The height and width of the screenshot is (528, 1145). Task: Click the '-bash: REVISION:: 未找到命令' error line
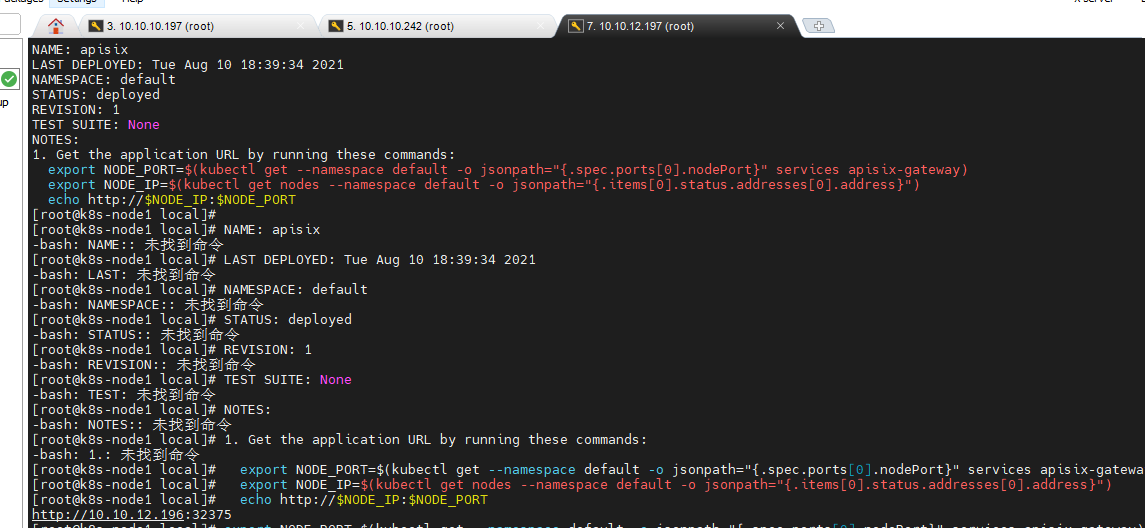pos(144,364)
